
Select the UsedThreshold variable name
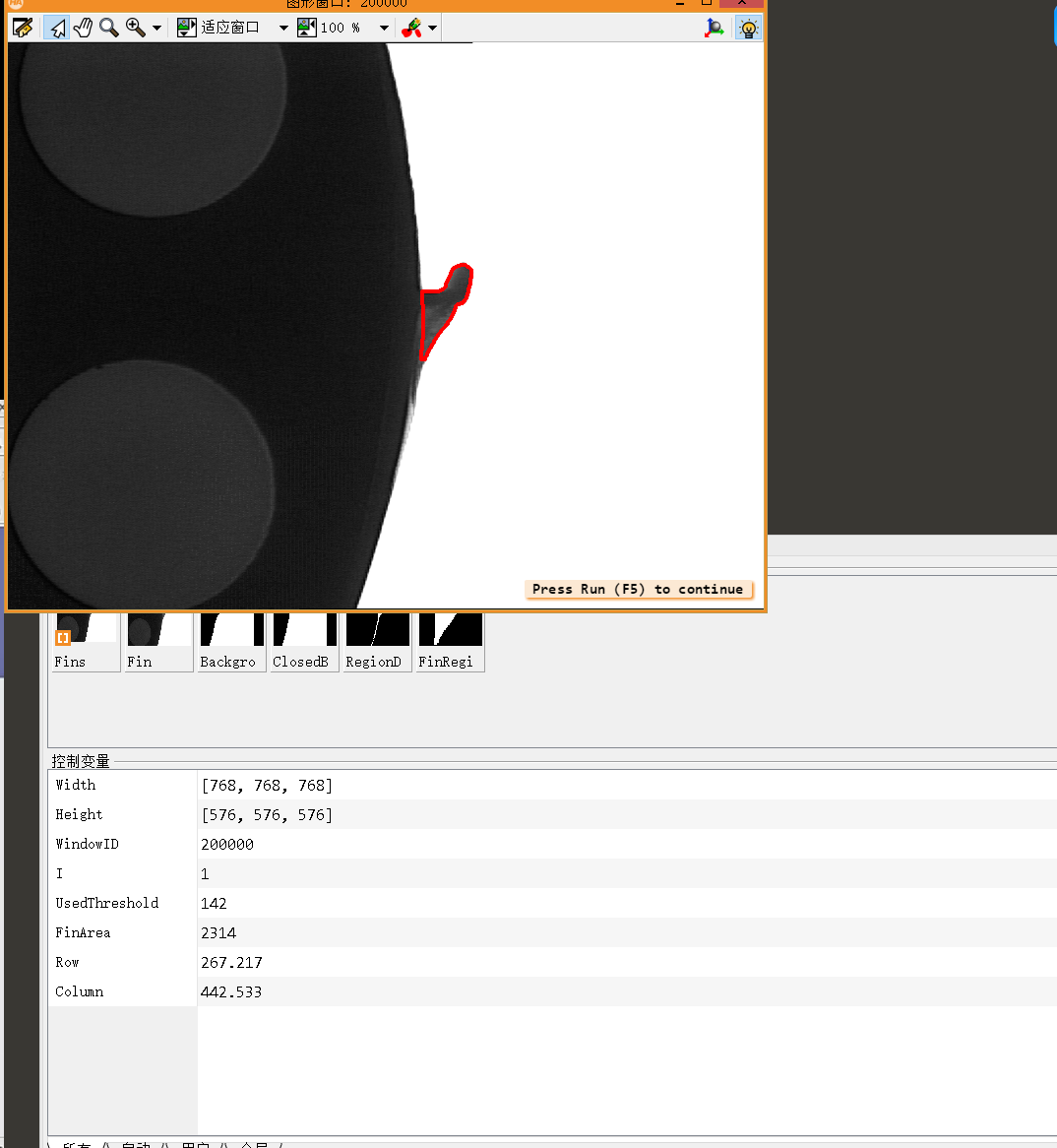pos(107,903)
